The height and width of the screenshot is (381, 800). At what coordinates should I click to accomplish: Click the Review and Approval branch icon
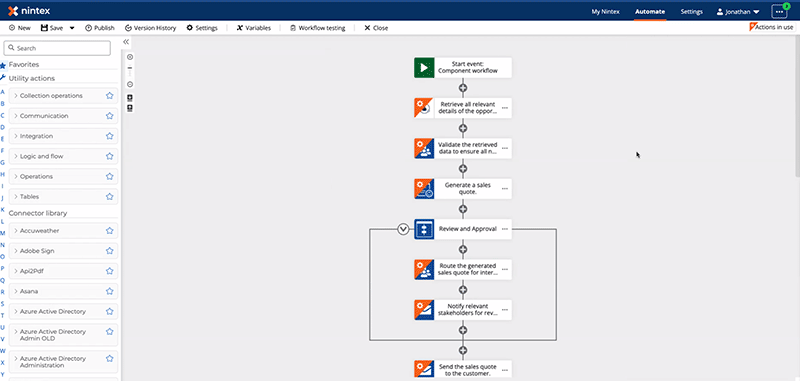coord(424,229)
